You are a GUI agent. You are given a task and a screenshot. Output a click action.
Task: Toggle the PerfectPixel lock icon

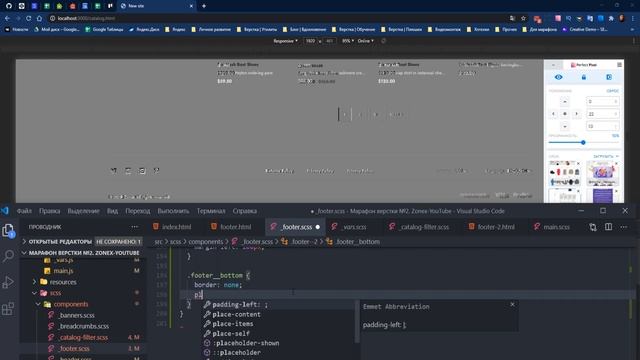coord(584,77)
